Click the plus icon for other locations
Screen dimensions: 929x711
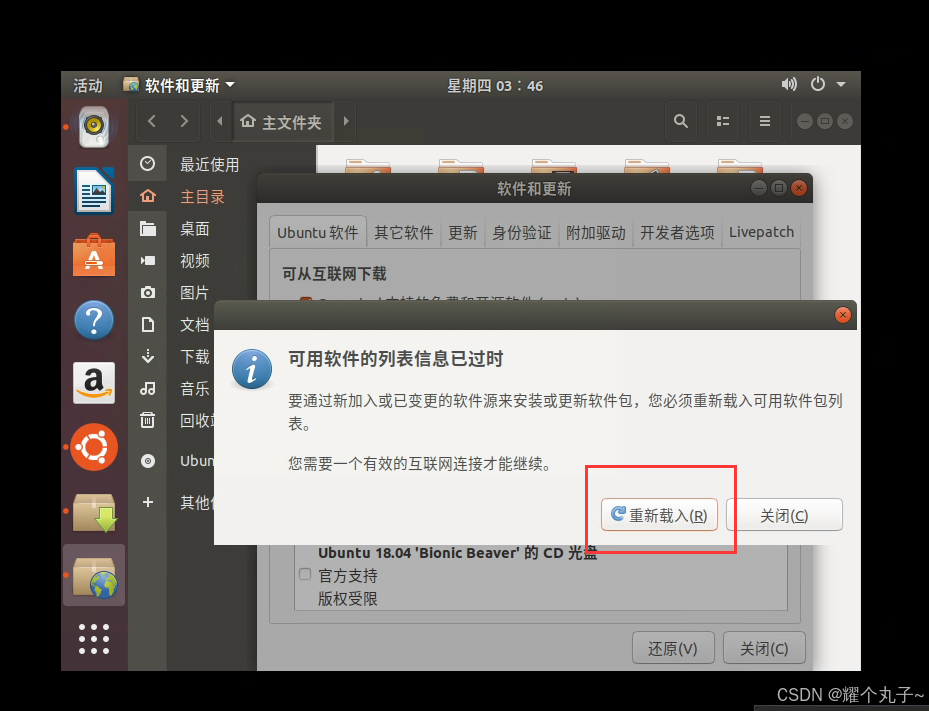(148, 502)
